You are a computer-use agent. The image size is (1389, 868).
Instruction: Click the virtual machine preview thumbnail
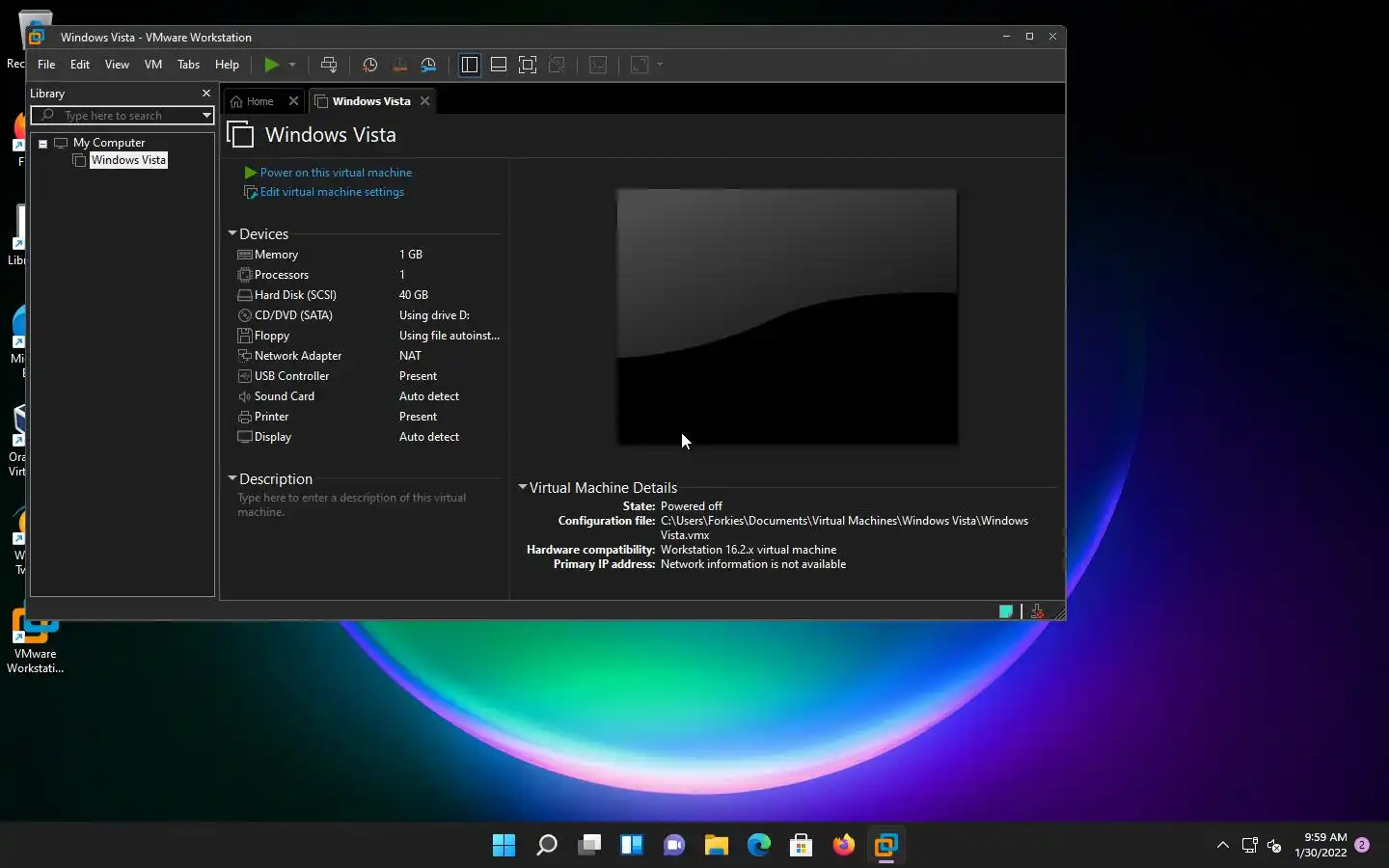[787, 317]
